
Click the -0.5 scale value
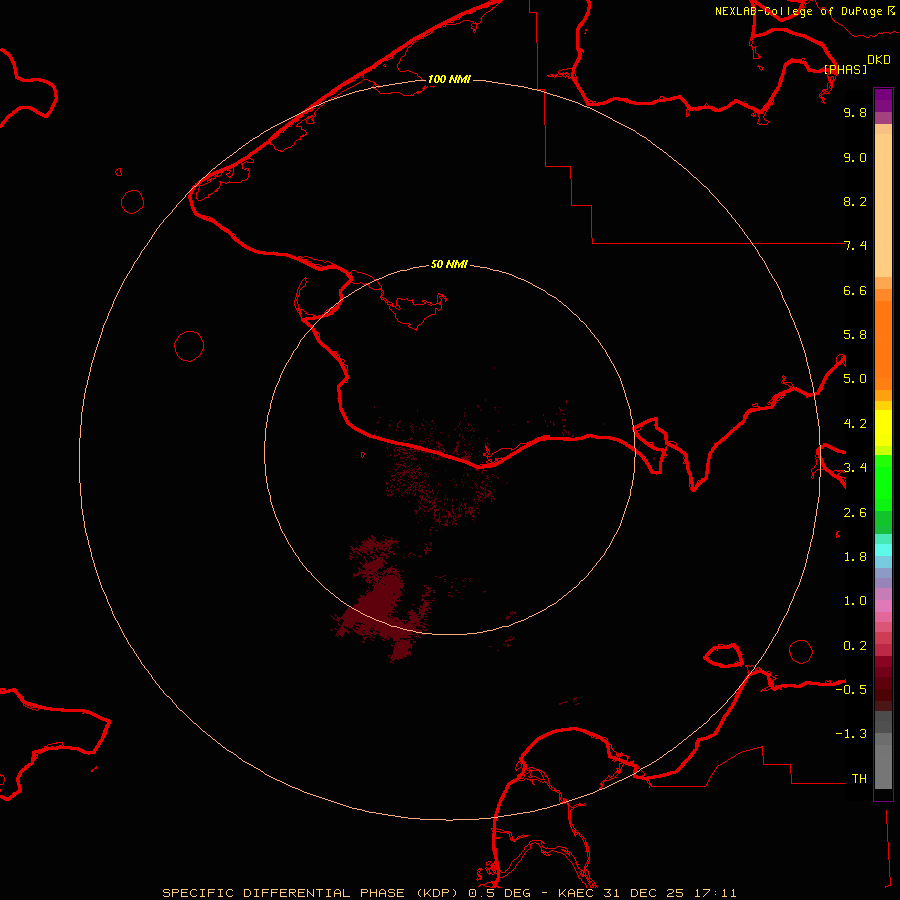pyautogui.click(x=851, y=690)
